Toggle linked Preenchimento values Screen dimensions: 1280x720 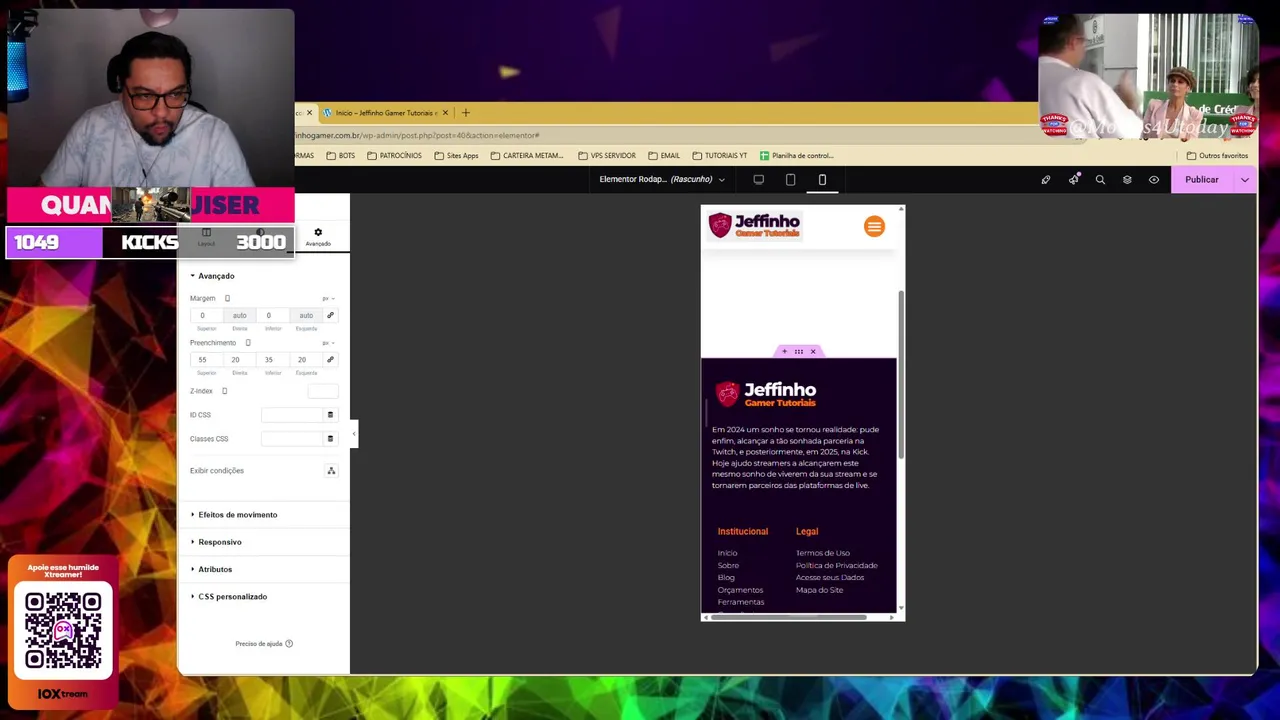330,360
